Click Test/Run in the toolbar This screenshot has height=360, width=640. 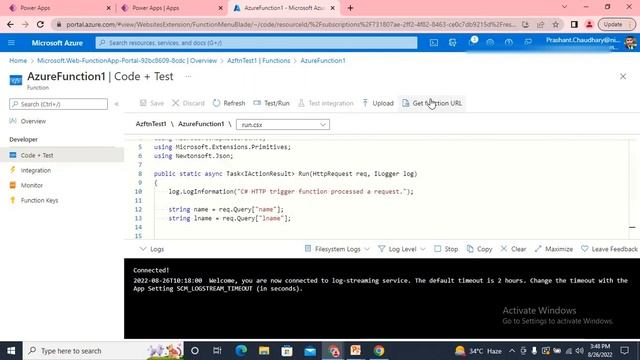click(x=271, y=103)
